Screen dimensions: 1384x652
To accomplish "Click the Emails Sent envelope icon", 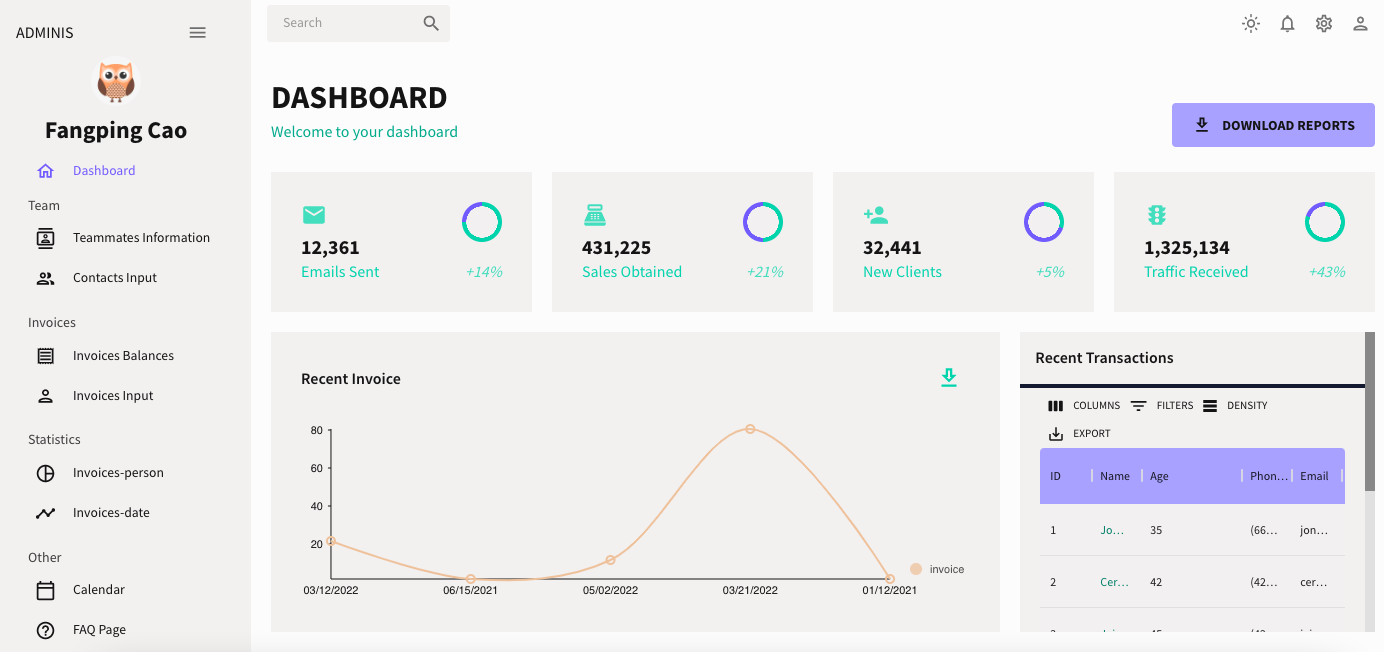I will tap(314, 214).
